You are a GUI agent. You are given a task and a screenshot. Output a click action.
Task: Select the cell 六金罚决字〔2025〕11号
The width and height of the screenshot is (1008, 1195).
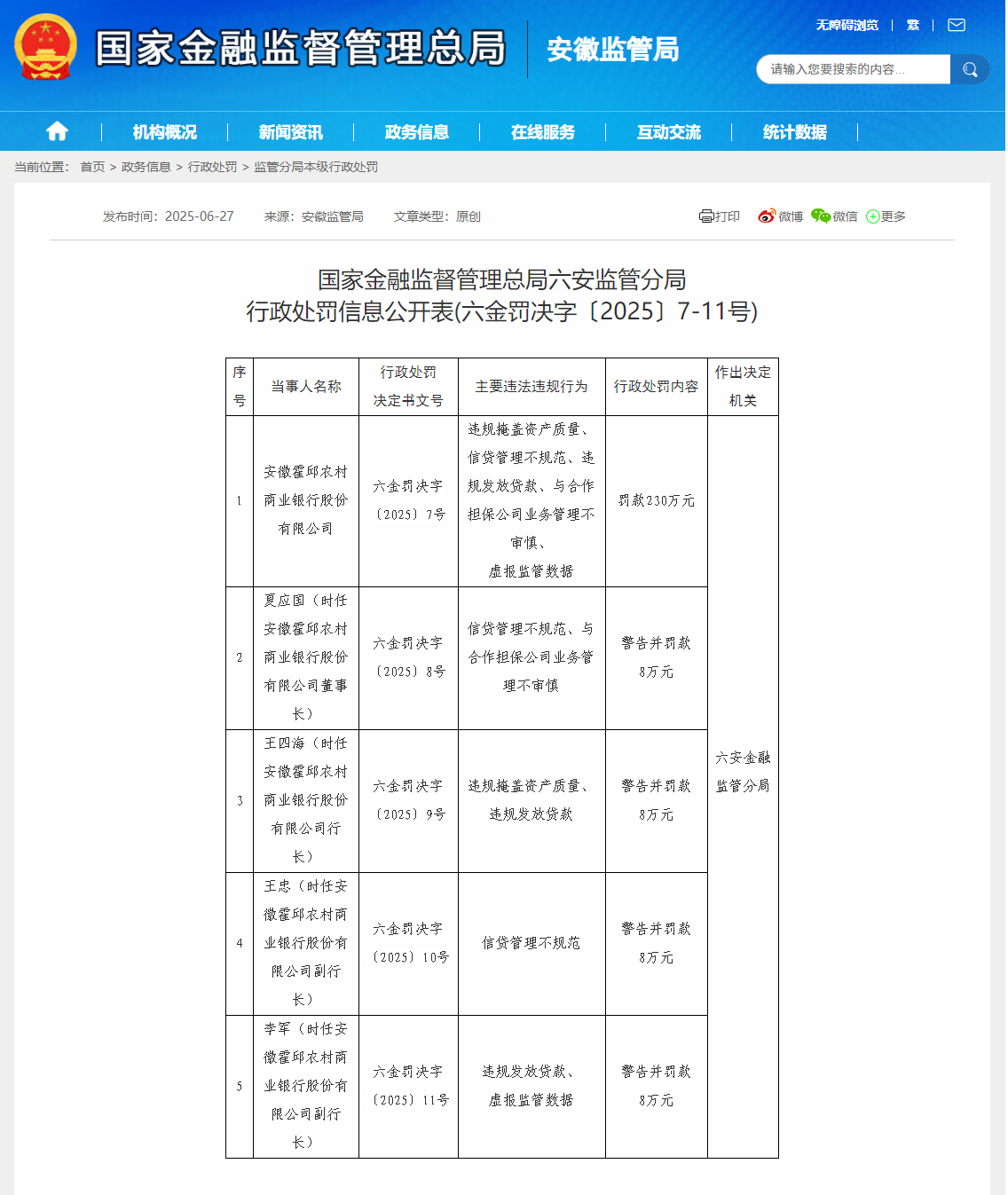[408, 1086]
